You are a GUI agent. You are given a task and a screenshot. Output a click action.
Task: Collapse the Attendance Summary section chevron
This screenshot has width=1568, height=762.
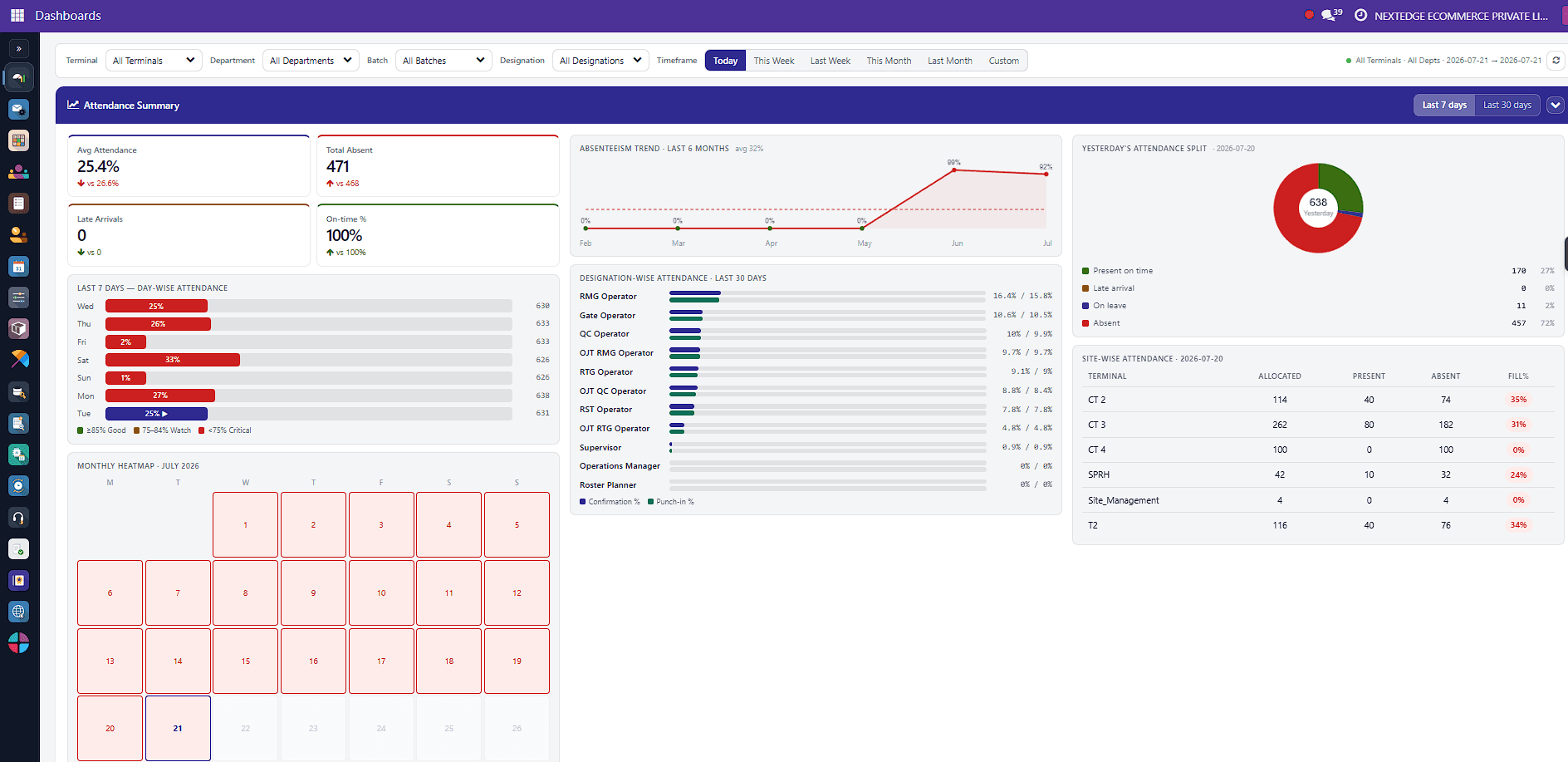click(x=1556, y=105)
